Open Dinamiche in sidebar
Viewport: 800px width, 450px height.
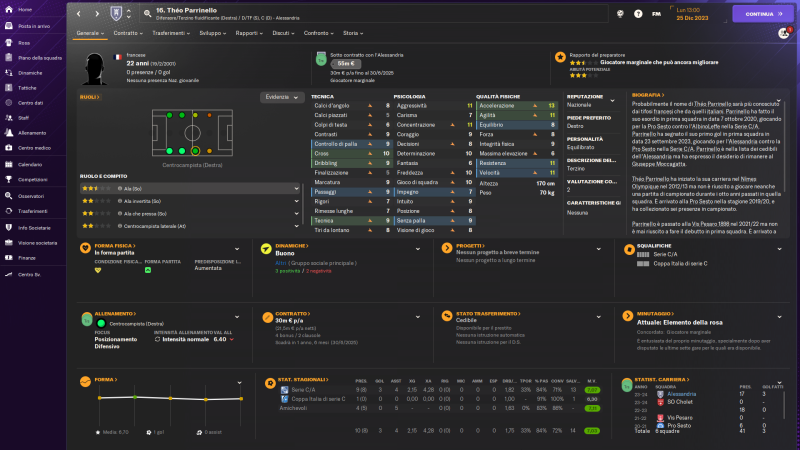[x=30, y=73]
